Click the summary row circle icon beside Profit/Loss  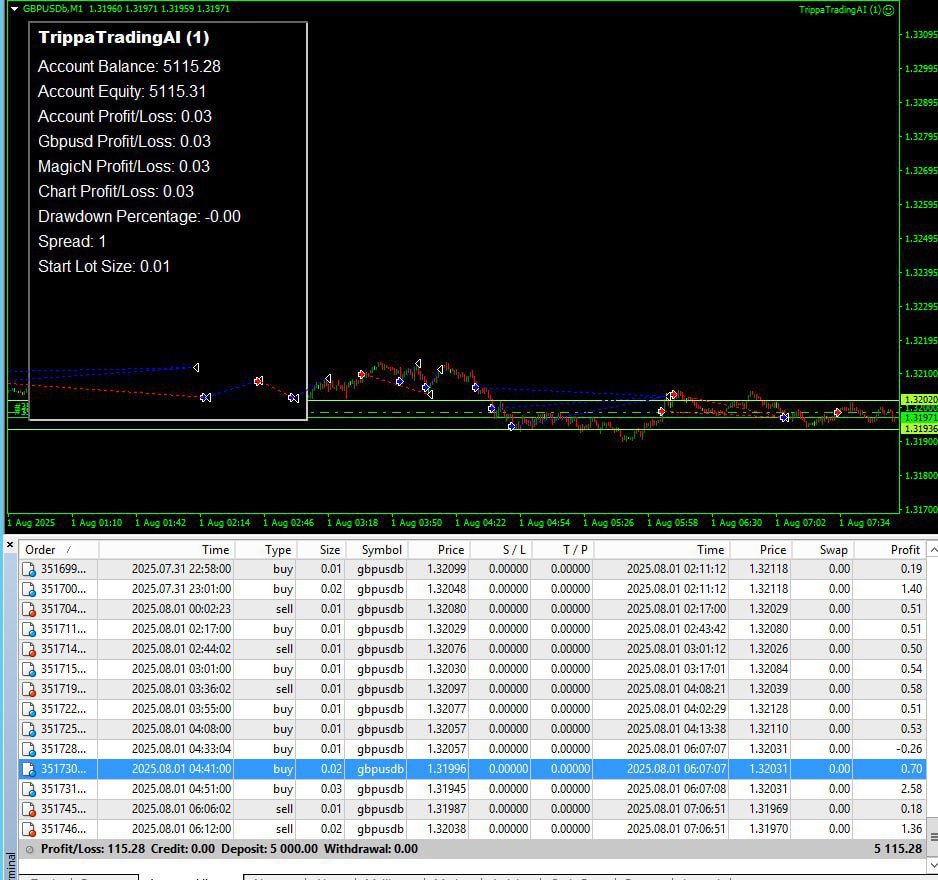coord(29,849)
